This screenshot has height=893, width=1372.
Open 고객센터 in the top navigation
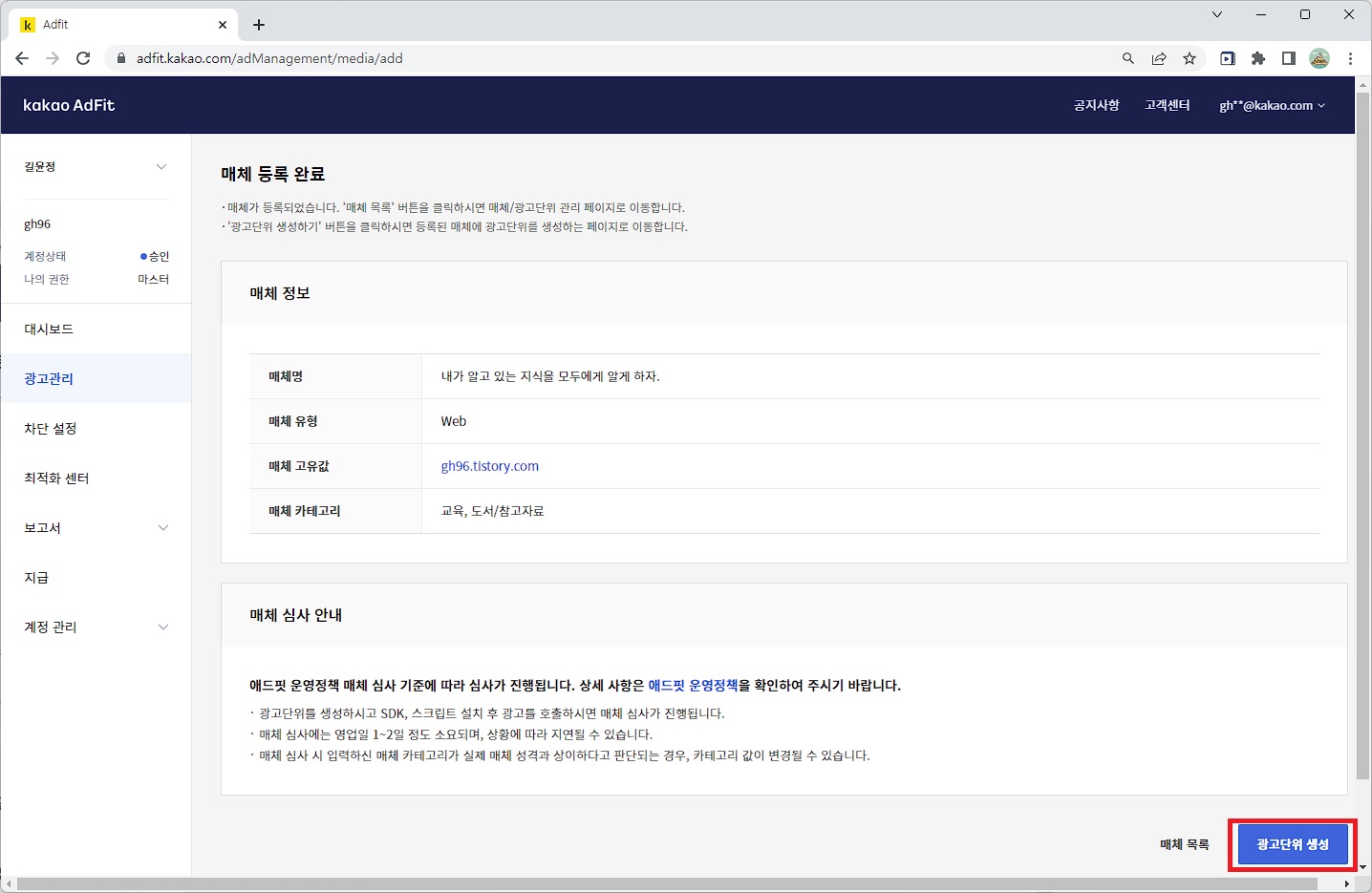point(1168,105)
